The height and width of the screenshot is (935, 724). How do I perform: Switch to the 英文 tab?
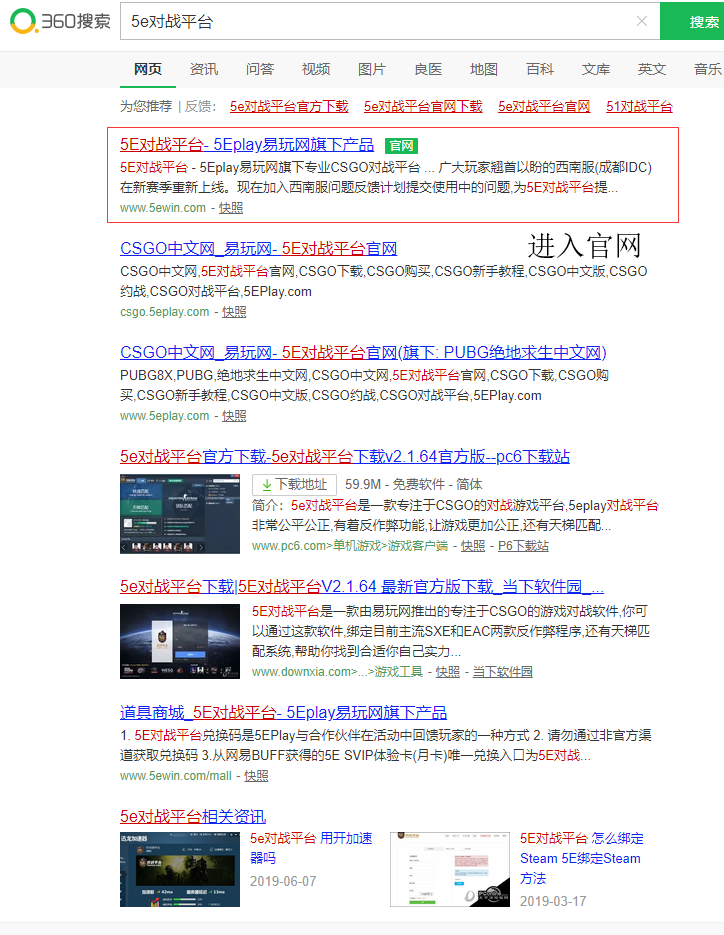coord(652,69)
